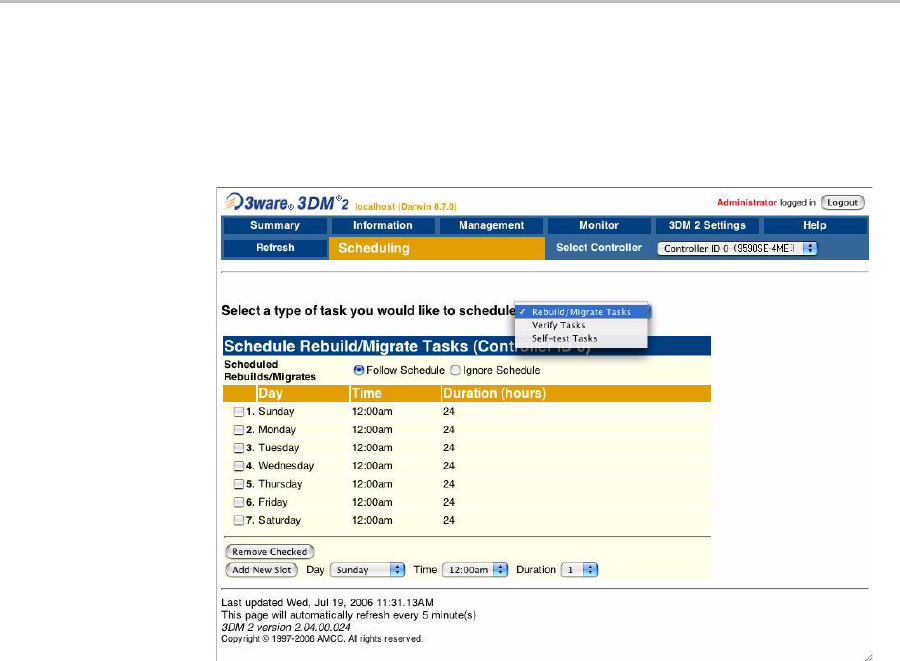Viewport: 900px width, 661px height.
Task: Open the Monitor menu
Action: [x=599, y=225]
